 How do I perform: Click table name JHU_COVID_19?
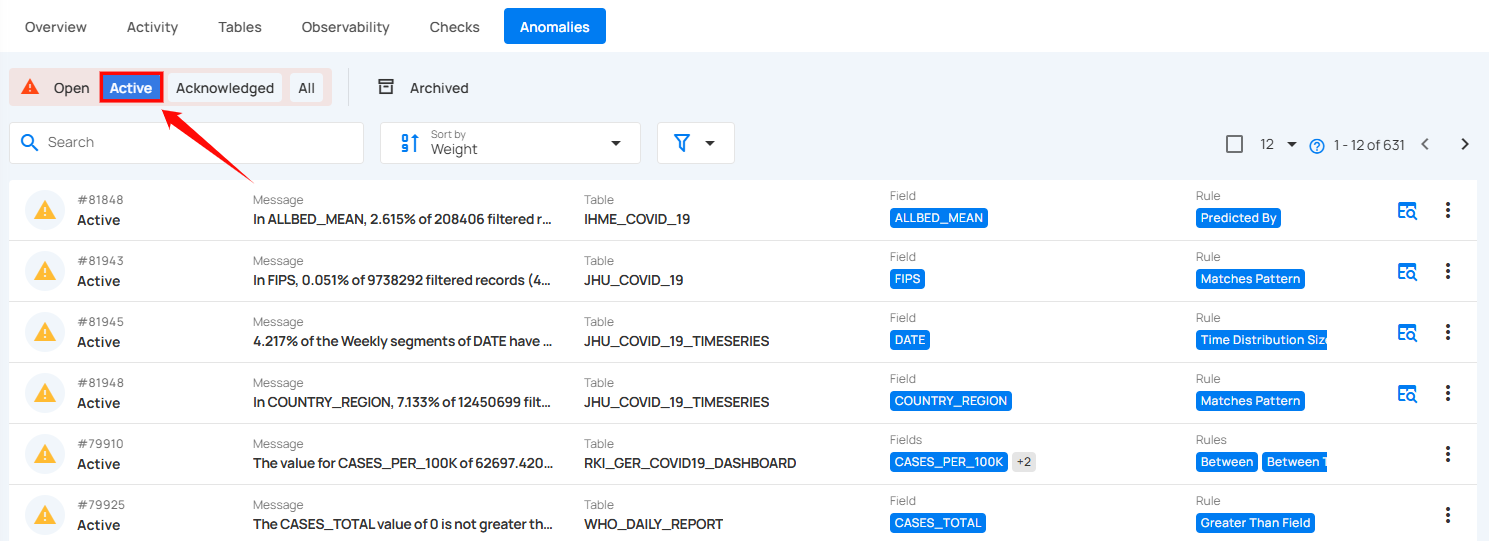(634, 280)
